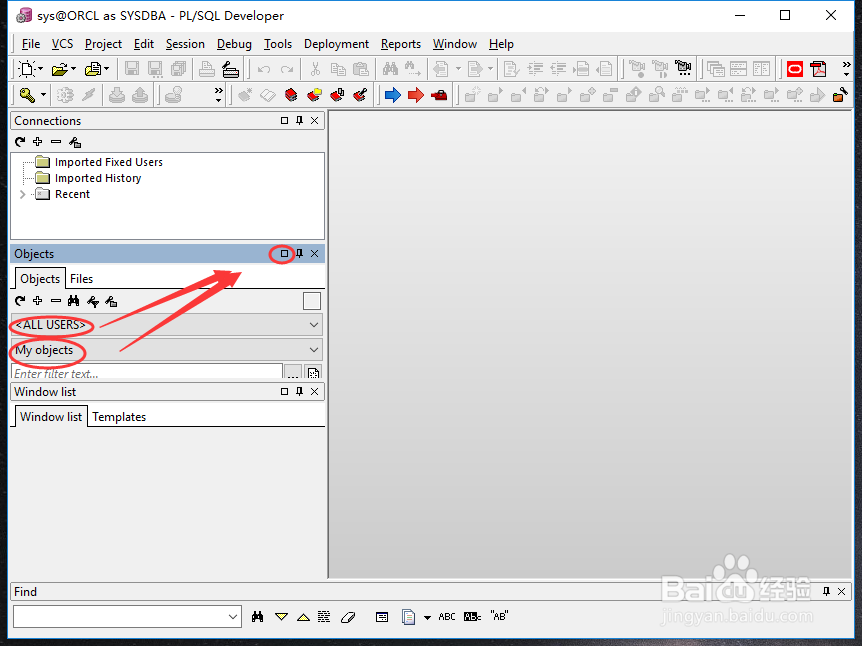The width and height of the screenshot is (862, 646).
Task: Toggle quoted "AB" regular expression search option
Action: pos(499,616)
